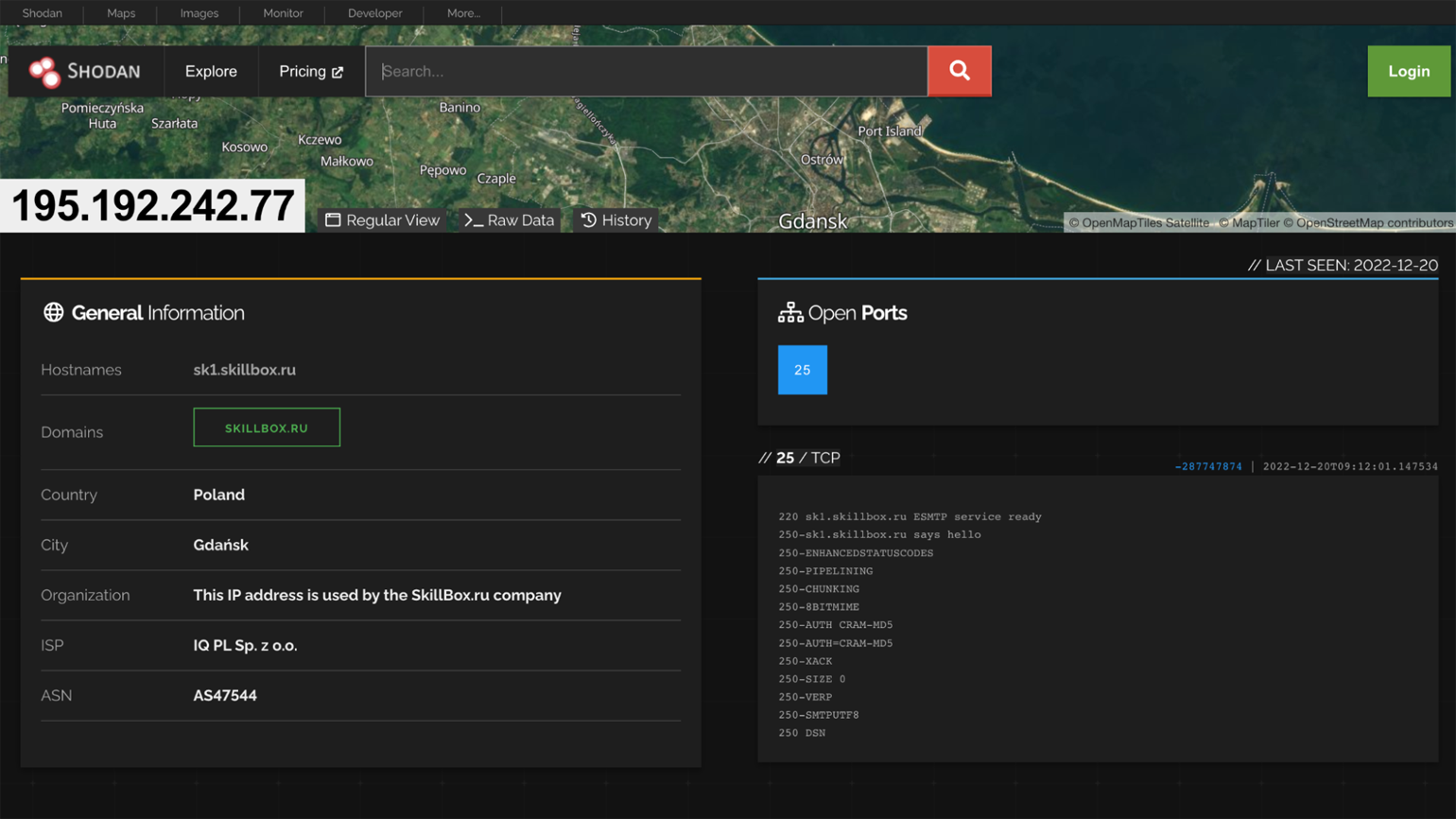Click the city value Gdańsk
This screenshot has height=819, width=1456.
tap(221, 545)
